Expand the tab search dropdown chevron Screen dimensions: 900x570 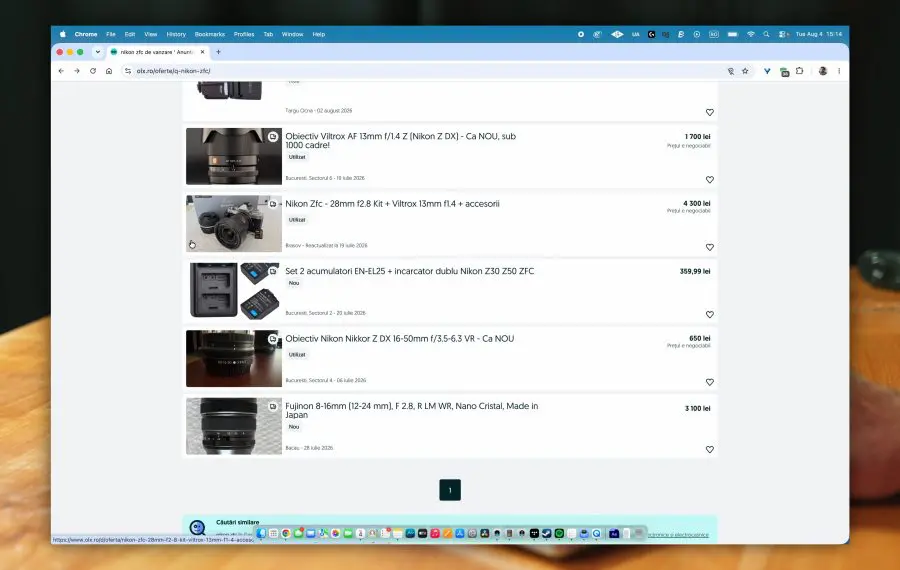tap(98, 52)
